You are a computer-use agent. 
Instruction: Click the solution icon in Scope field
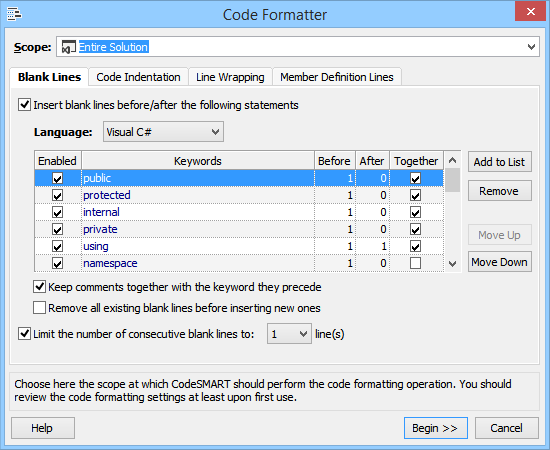tap(68, 47)
